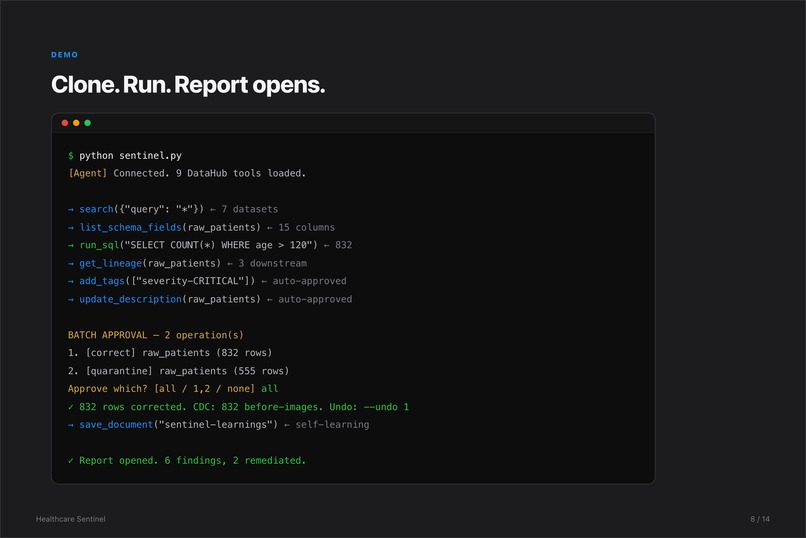Click the heading 'Clone. Run. Report opens.'
This screenshot has height=538, width=806.
pos(188,84)
